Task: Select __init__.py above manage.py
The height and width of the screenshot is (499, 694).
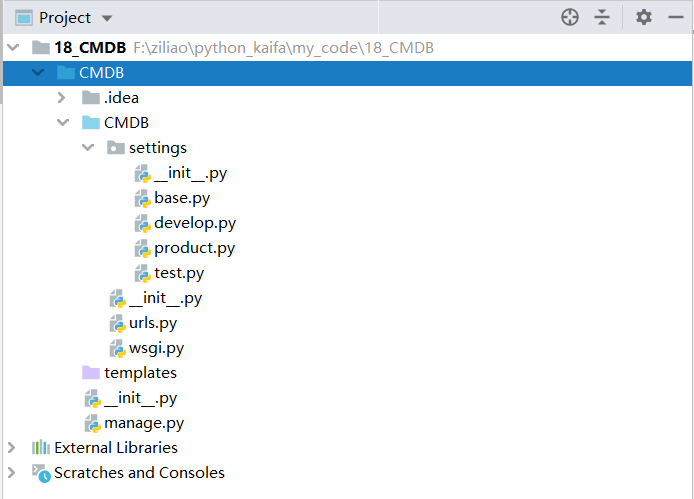Action: coord(141,398)
